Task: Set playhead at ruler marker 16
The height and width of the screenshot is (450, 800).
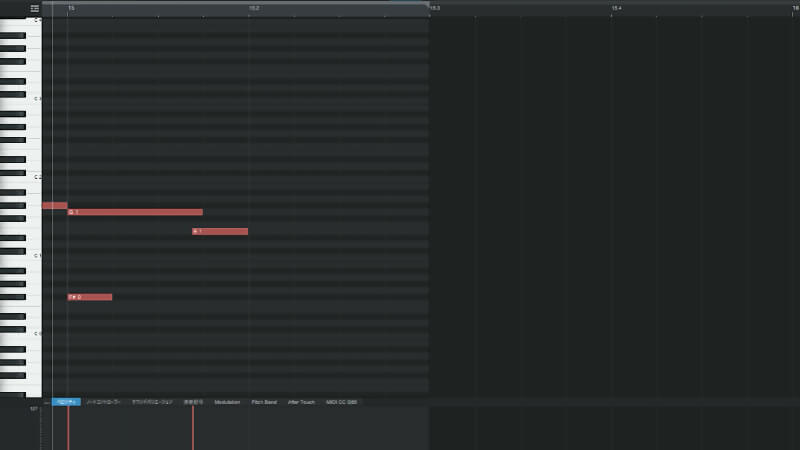Action: [x=795, y=8]
